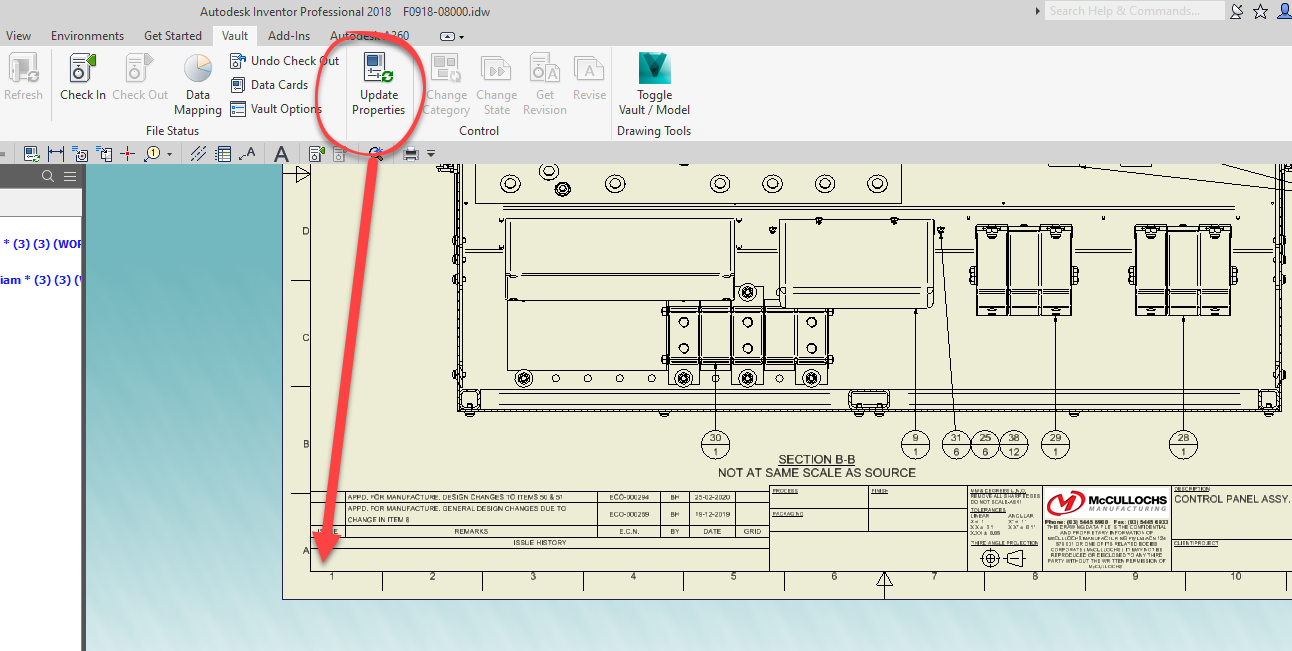The image size is (1292, 651).
Task: Open the notifications bell near the search box
Action: pyautogui.click(x=1236, y=10)
